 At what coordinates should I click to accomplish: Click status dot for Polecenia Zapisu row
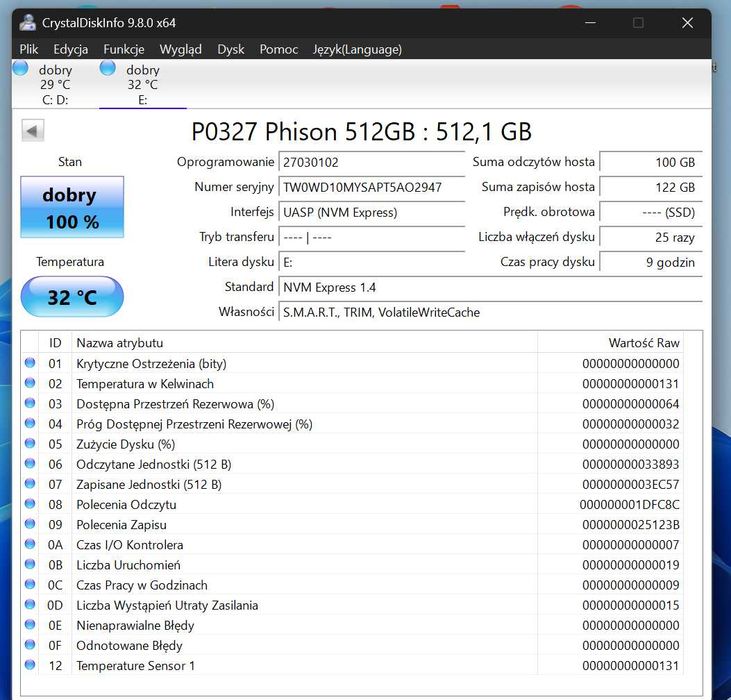(x=30, y=524)
